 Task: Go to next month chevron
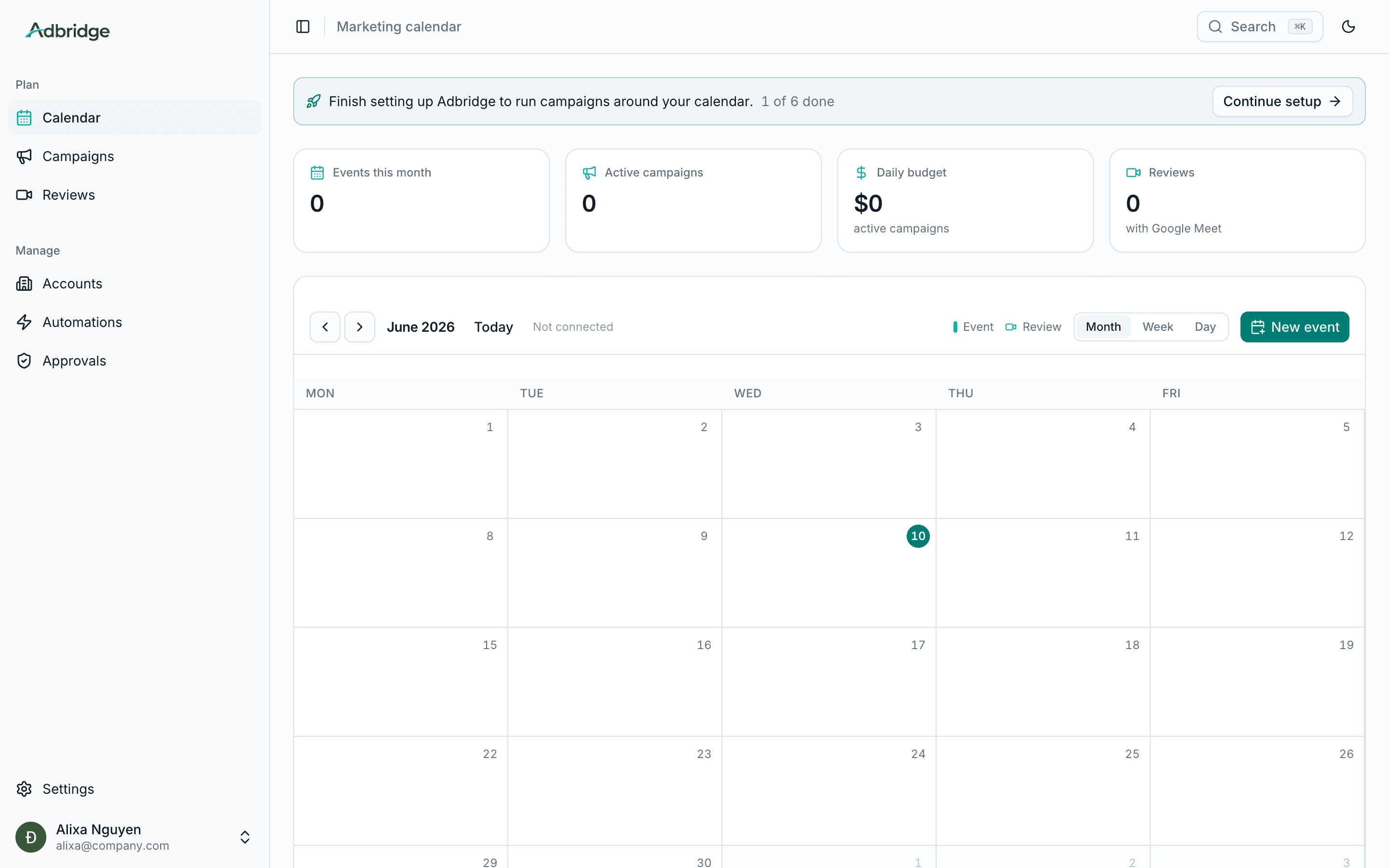pyautogui.click(x=360, y=326)
